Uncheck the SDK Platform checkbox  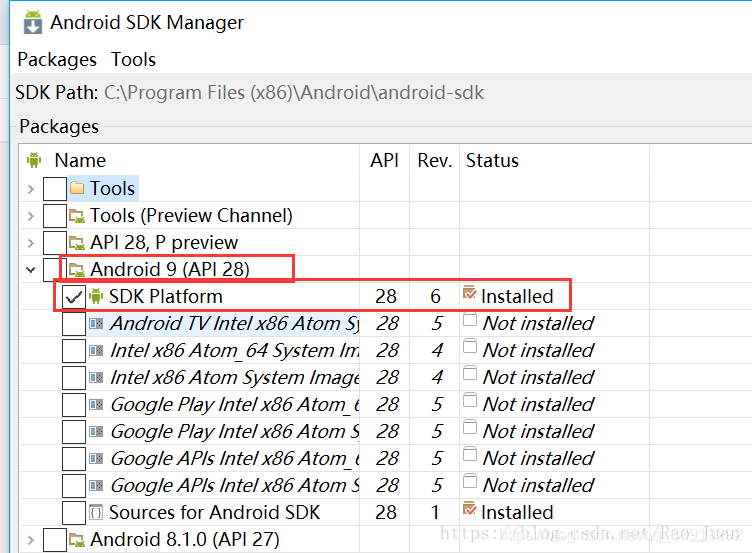pos(74,297)
